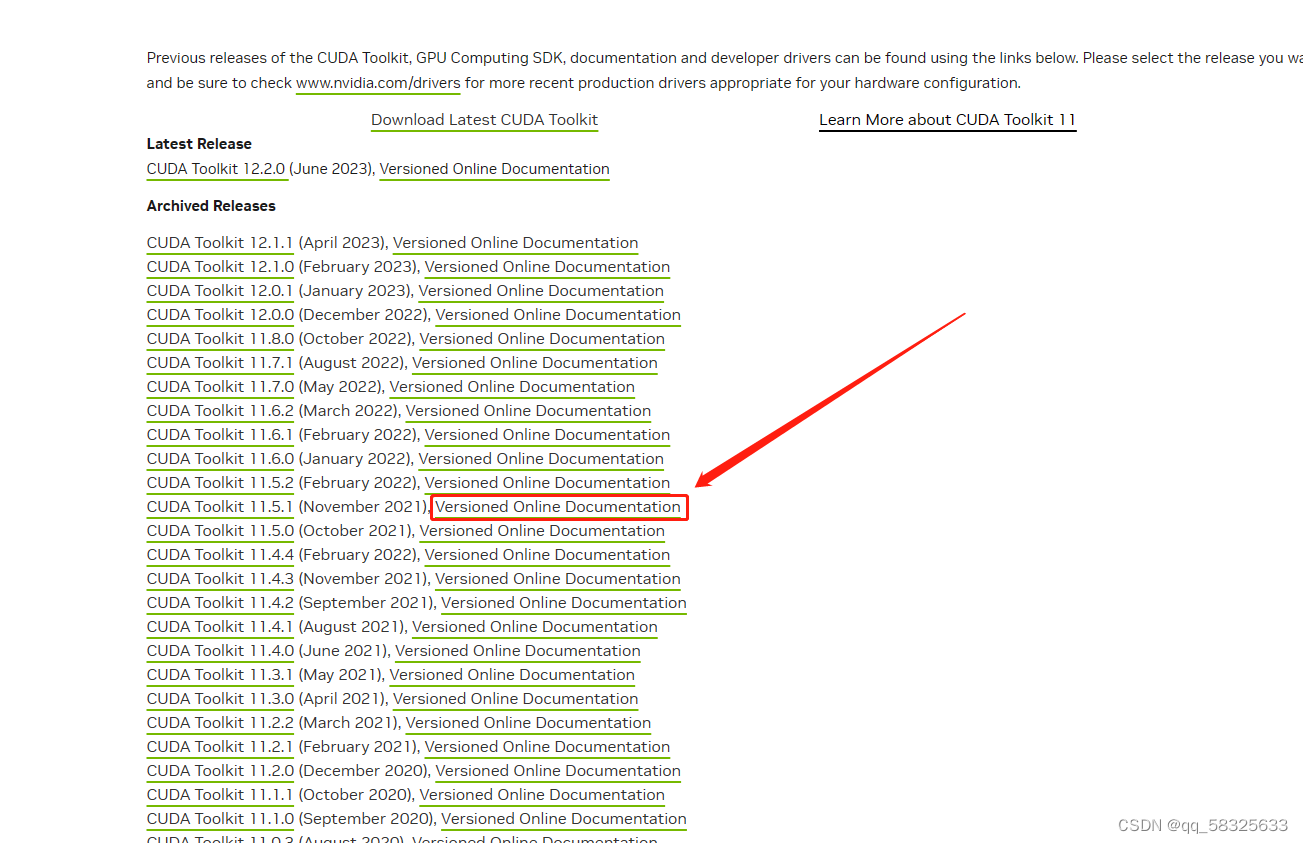The height and width of the screenshot is (843, 1303).
Task: Open documentation for CUDA Toolkit 11.5.2
Action: coord(547,483)
